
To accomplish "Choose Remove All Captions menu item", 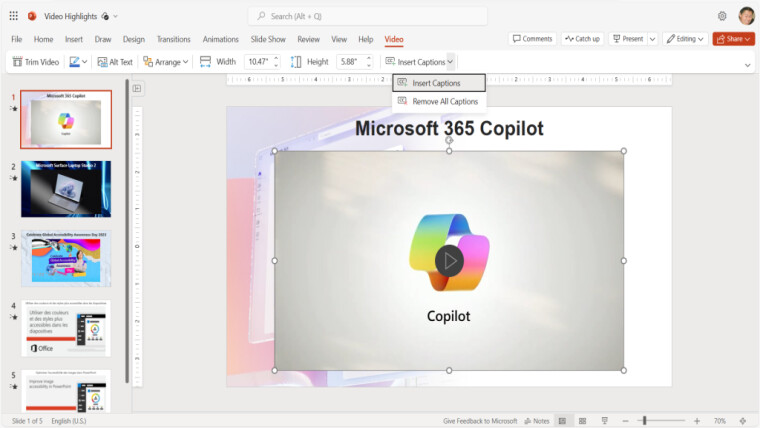I will click(x=439, y=101).
